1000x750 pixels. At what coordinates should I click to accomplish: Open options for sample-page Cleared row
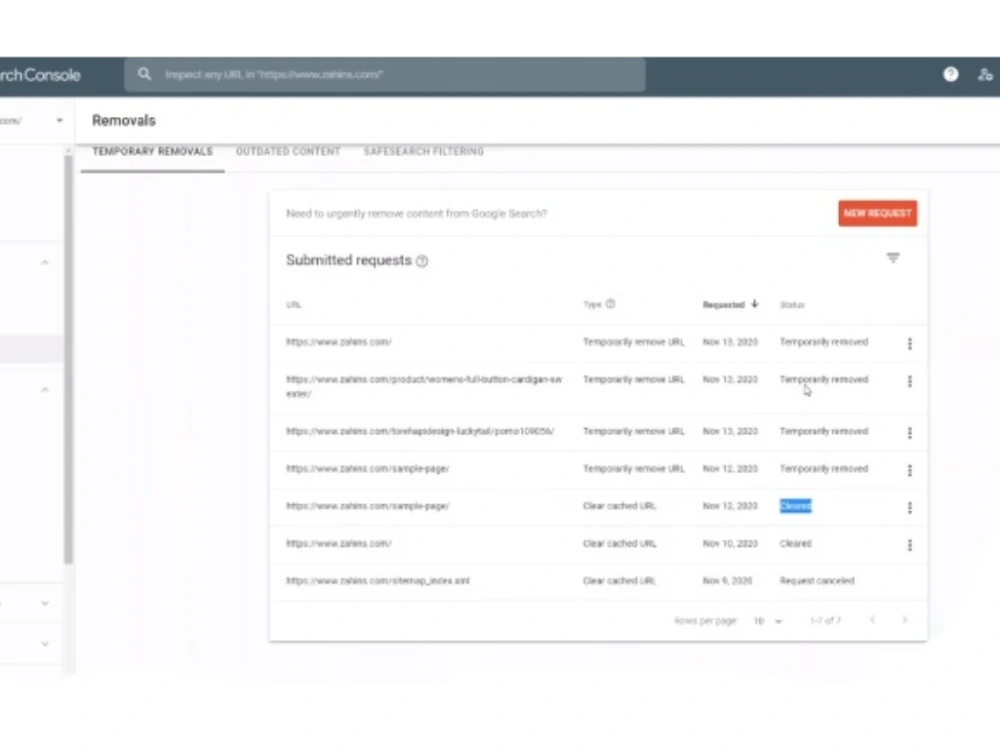(909, 507)
